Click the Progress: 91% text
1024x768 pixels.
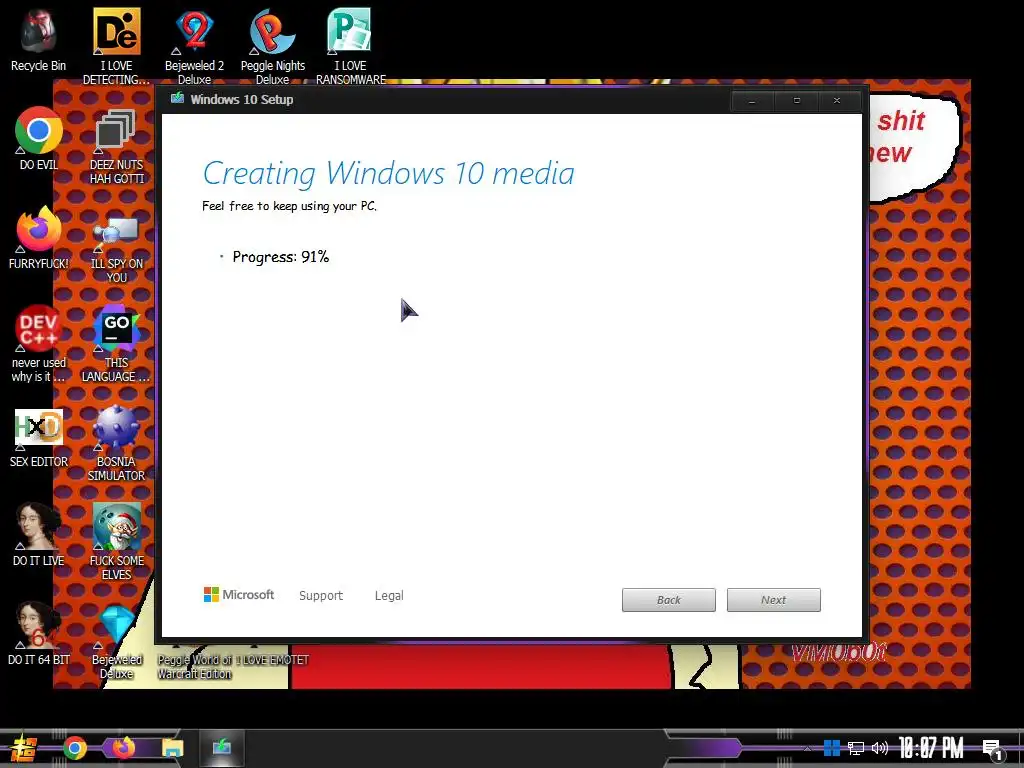pos(281,257)
